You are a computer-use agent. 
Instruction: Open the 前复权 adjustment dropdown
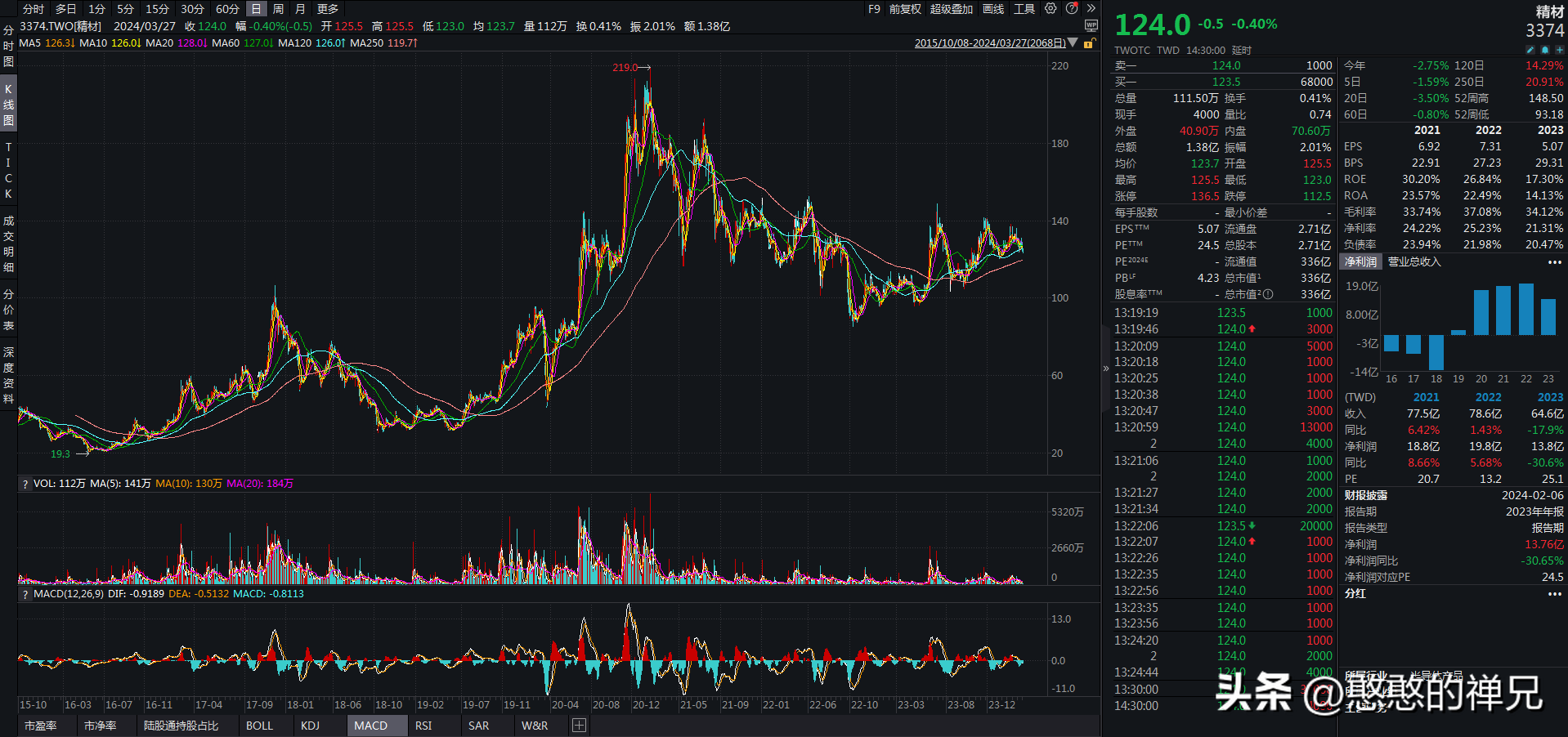coord(905,9)
